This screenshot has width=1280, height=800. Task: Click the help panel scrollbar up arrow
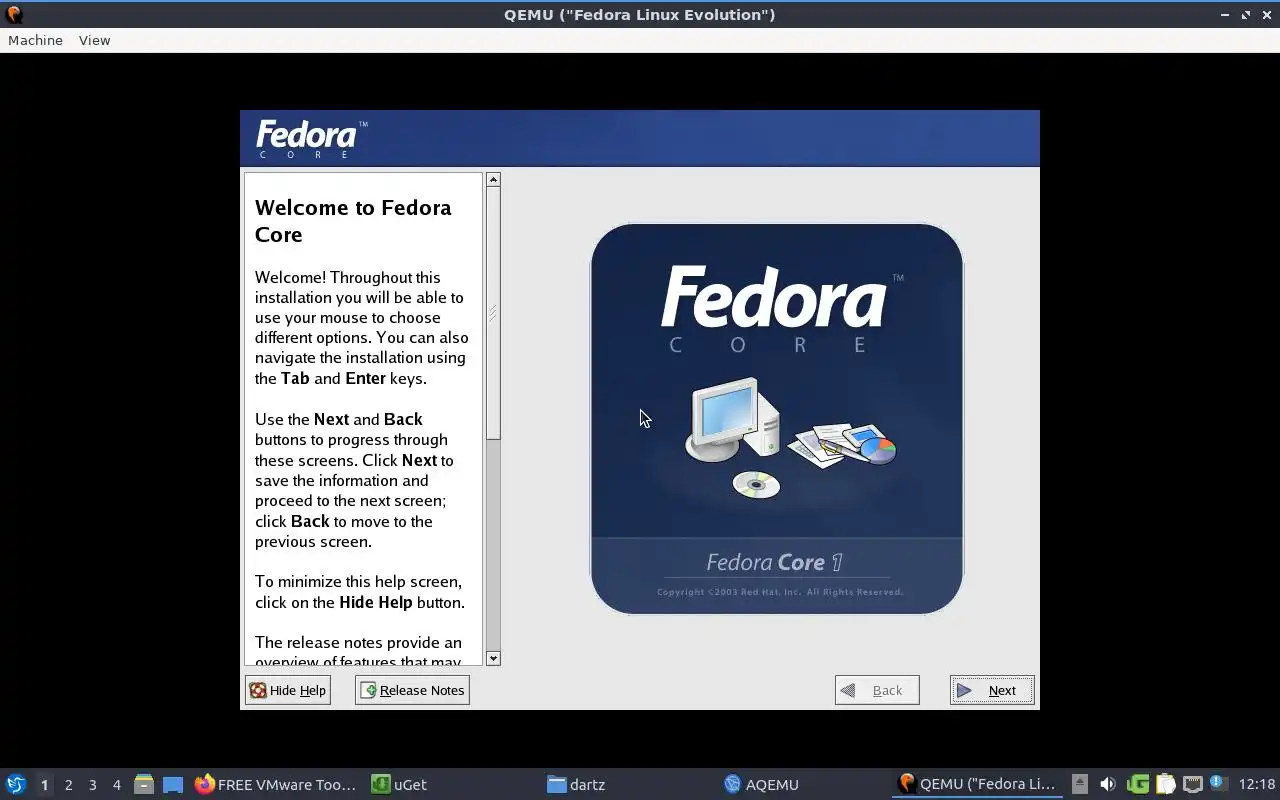(x=493, y=180)
